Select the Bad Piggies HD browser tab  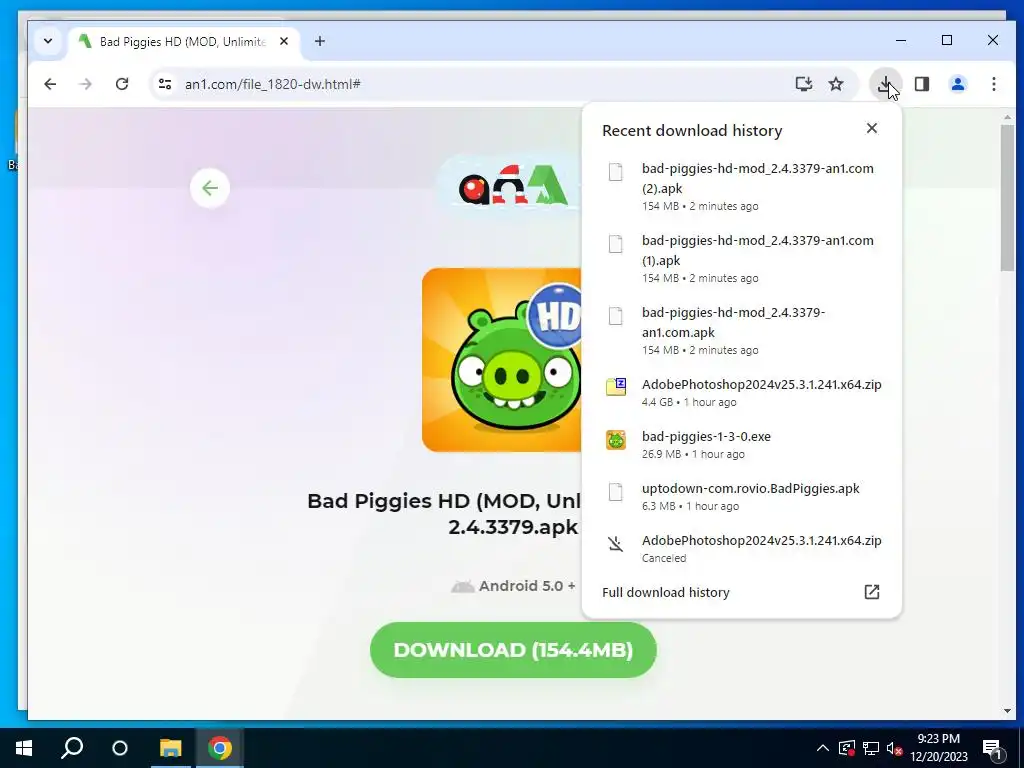pyautogui.click(x=183, y=41)
